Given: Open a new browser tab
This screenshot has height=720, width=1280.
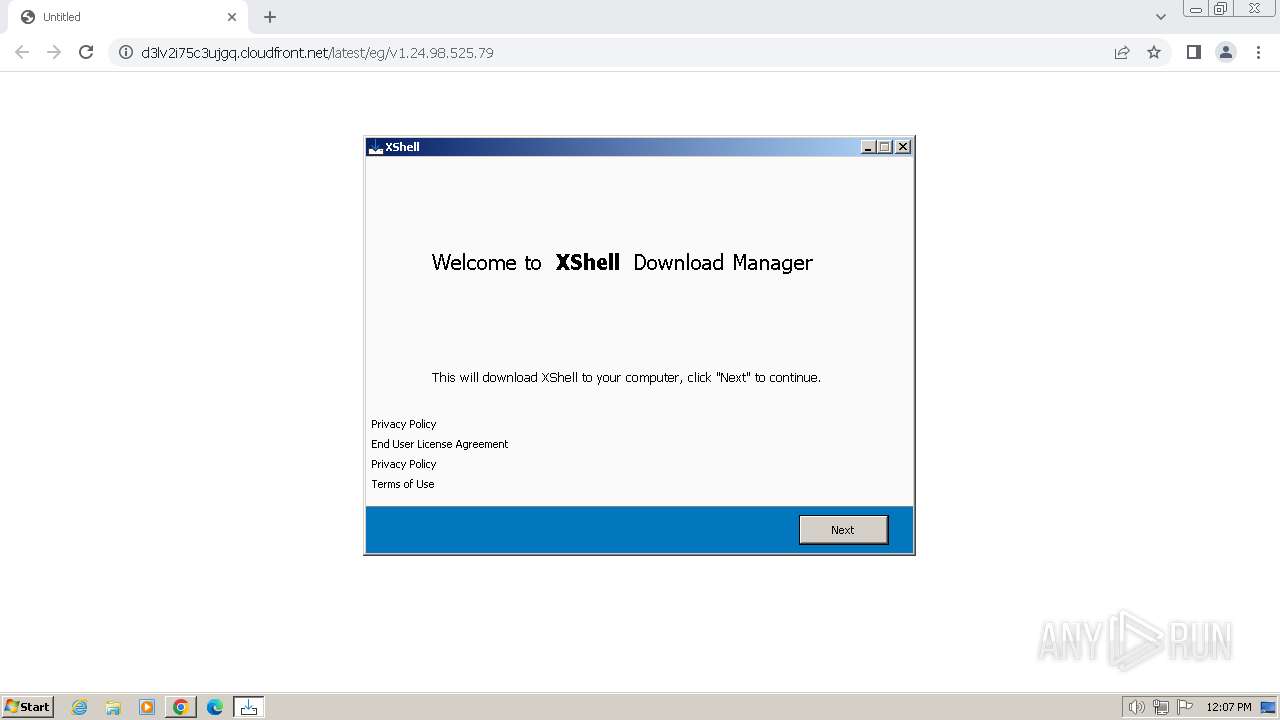Looking at the screenshot, I should [x=270, y=17].
